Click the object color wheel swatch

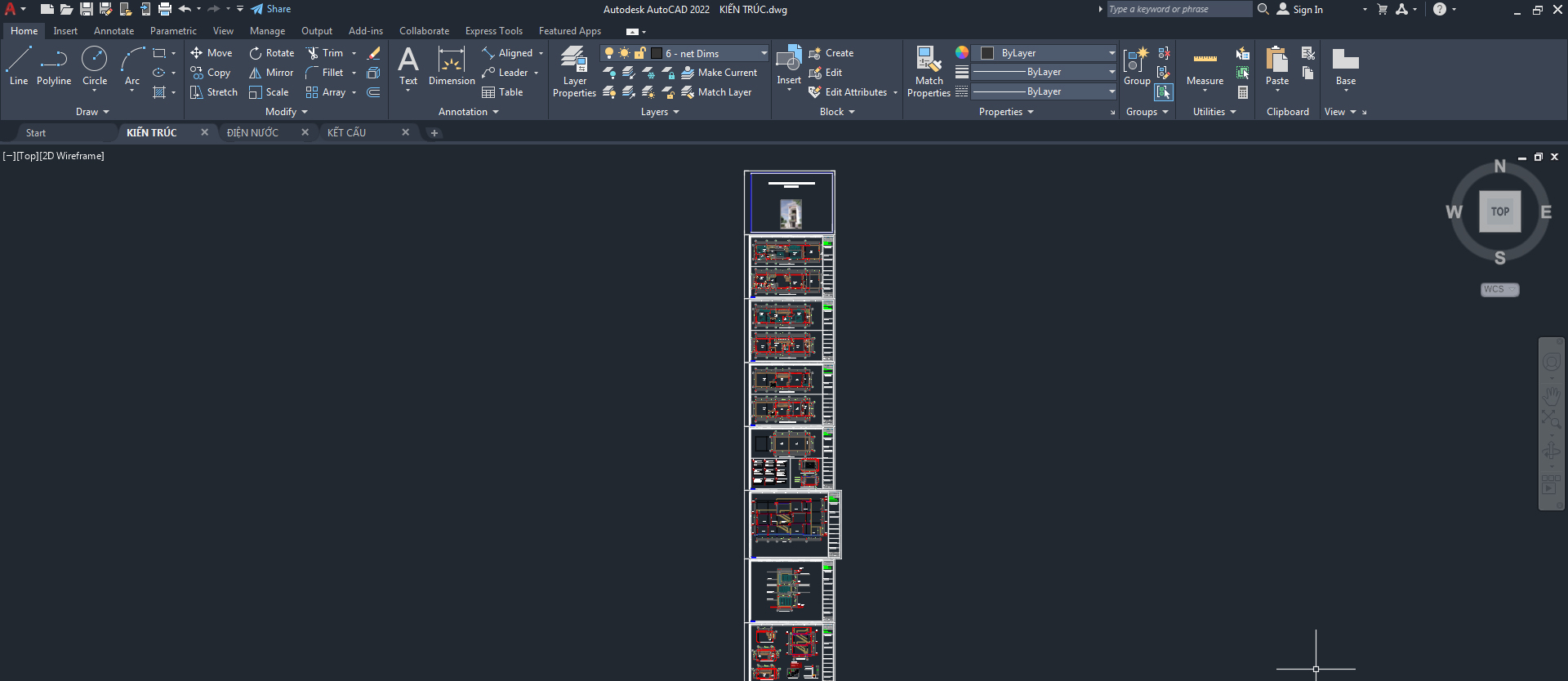coord(962,52)
